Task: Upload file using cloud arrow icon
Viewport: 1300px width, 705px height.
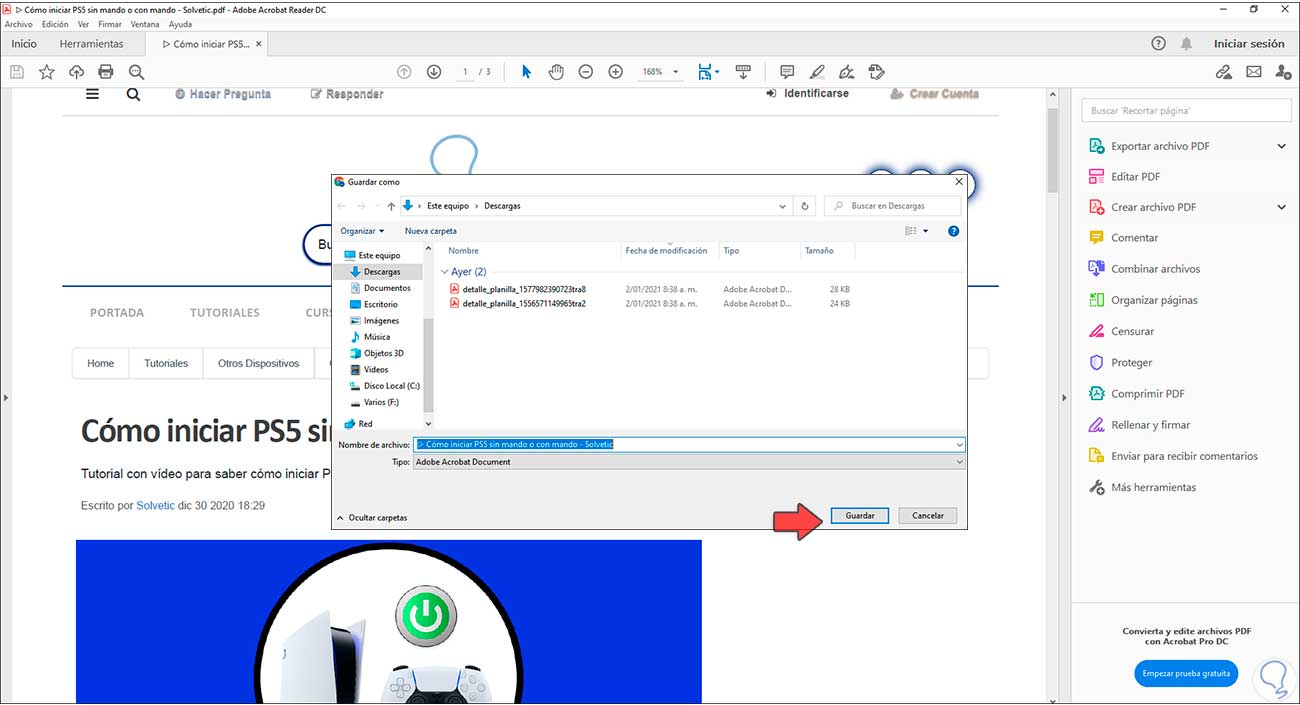Action: coord(76,72)
